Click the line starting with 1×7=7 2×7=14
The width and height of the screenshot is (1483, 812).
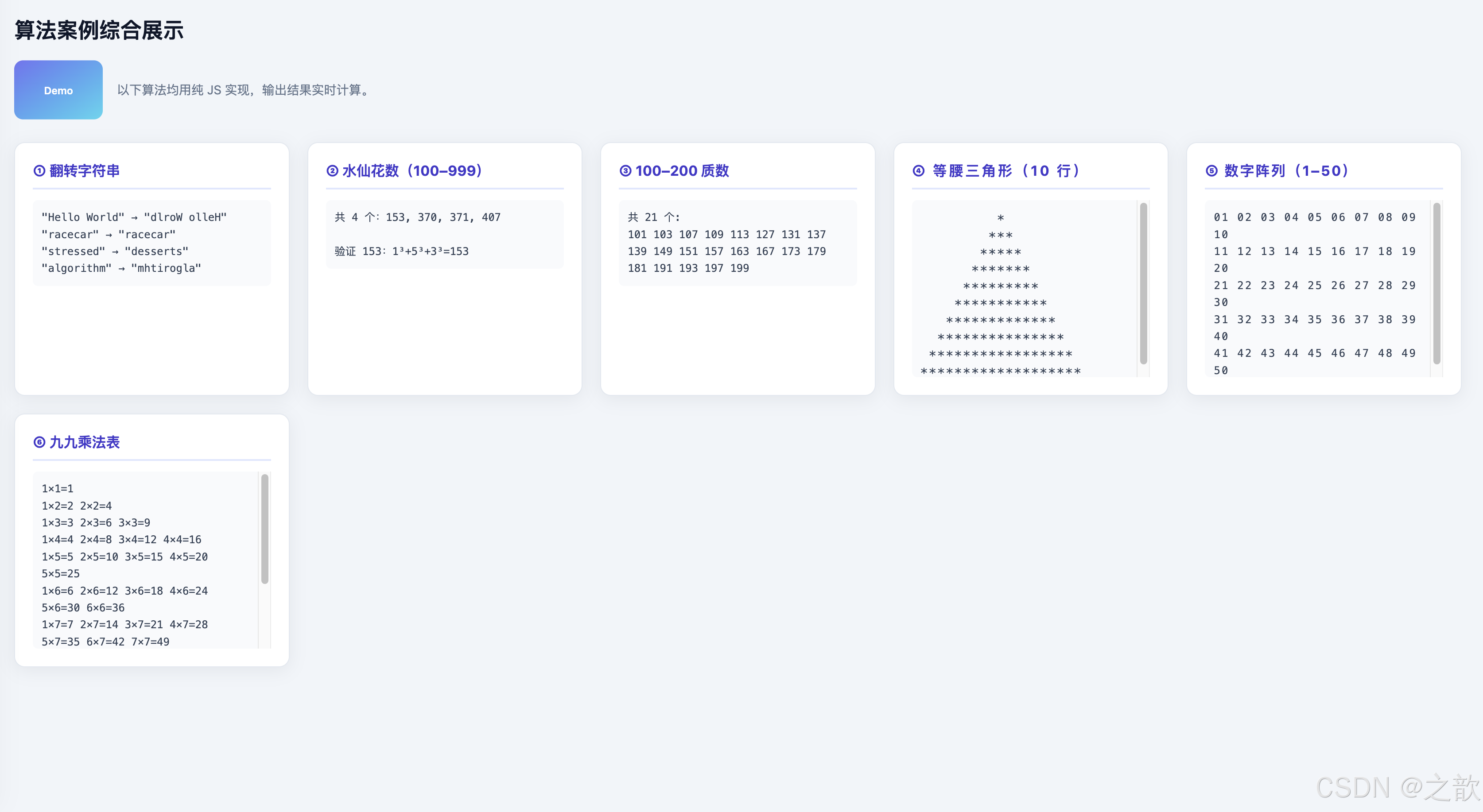[125, 624]
